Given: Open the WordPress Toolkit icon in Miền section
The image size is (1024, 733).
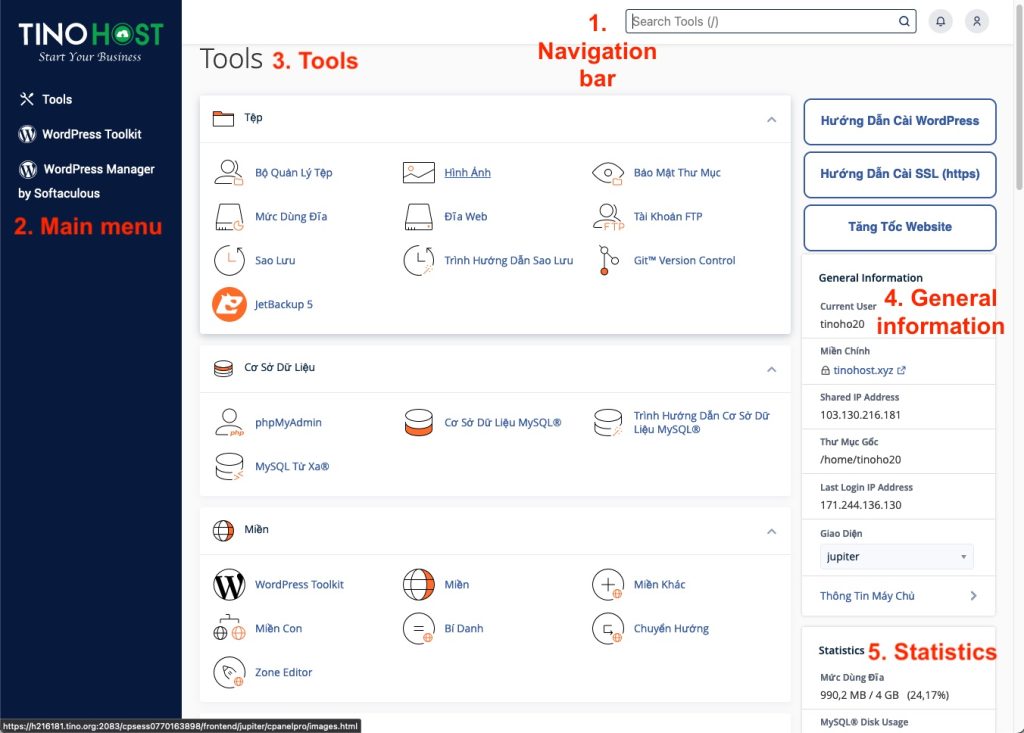Looking at the screenshot, I should [x=229, y=585].
